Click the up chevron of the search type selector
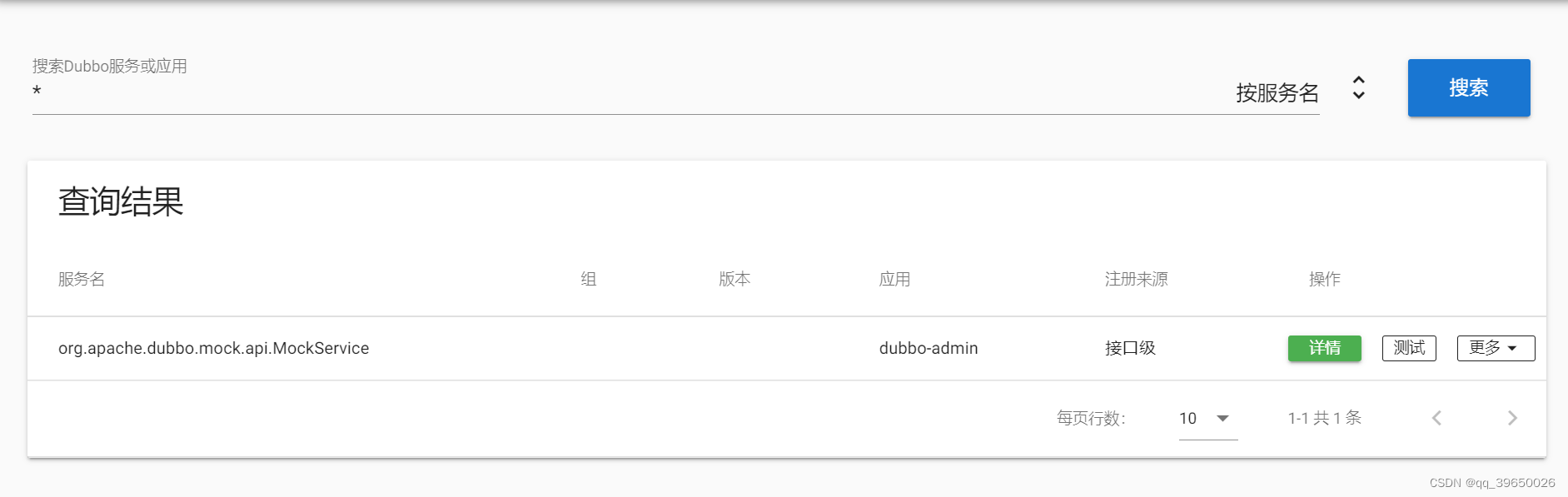This screenshot has height=497, width=1568. [1359, 80]
